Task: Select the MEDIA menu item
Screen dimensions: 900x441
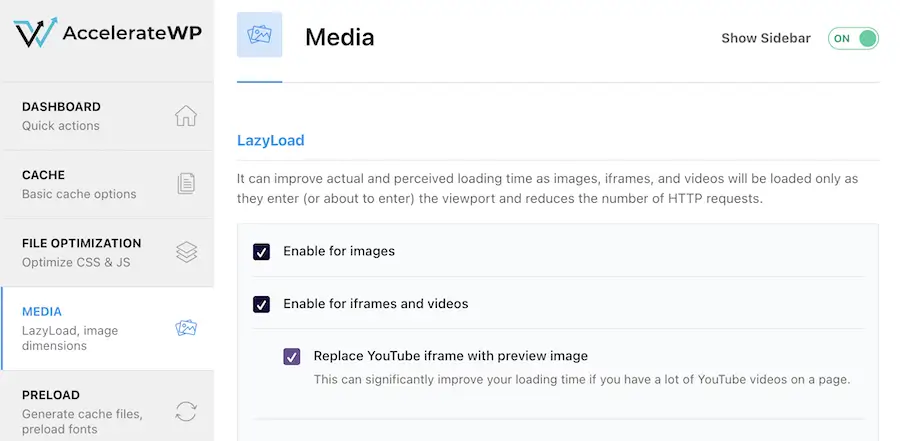Action: tap(107, 328)
